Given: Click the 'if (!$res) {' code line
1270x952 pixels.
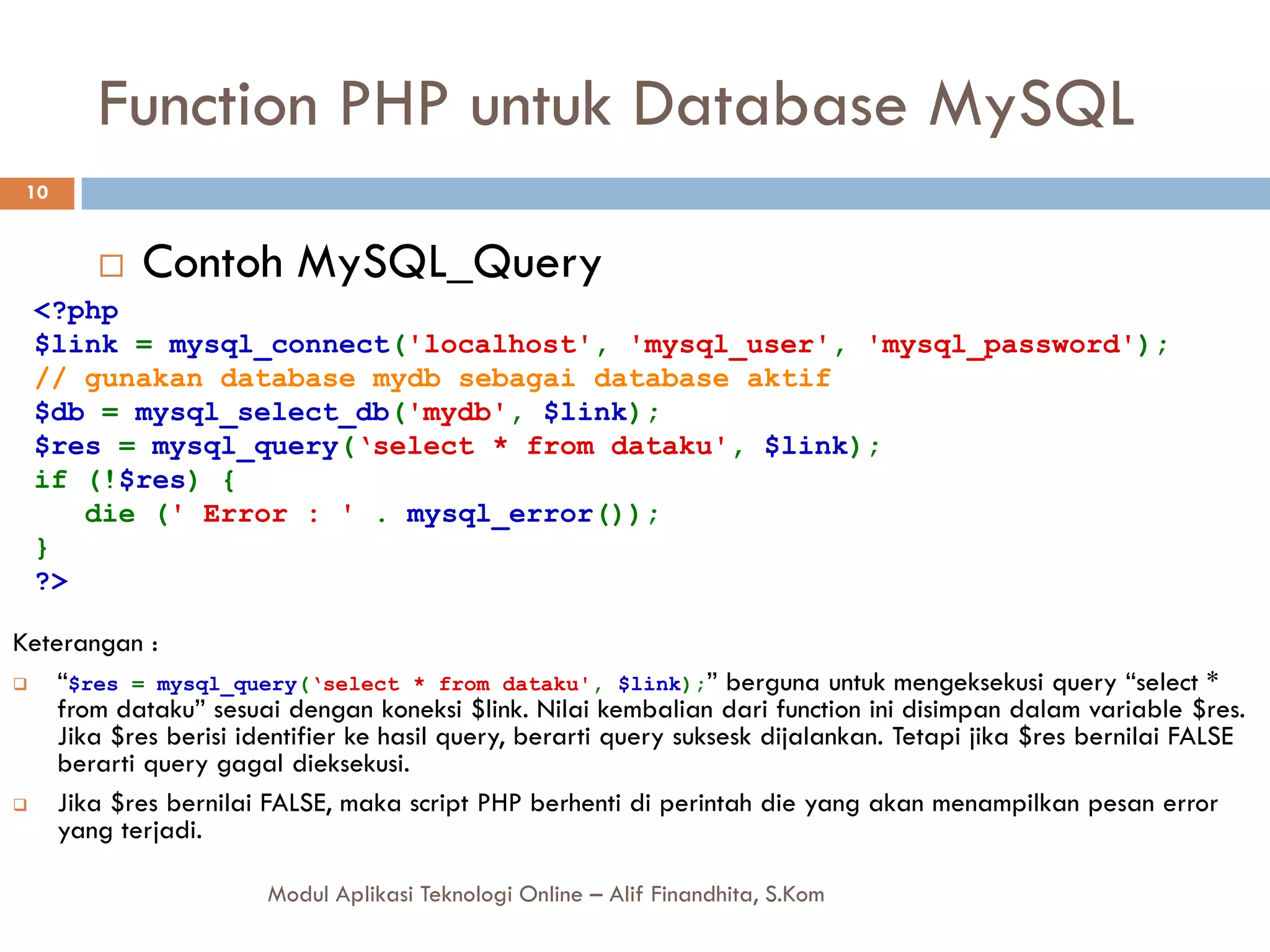Looking at the screenshot, I should (135, 480).
